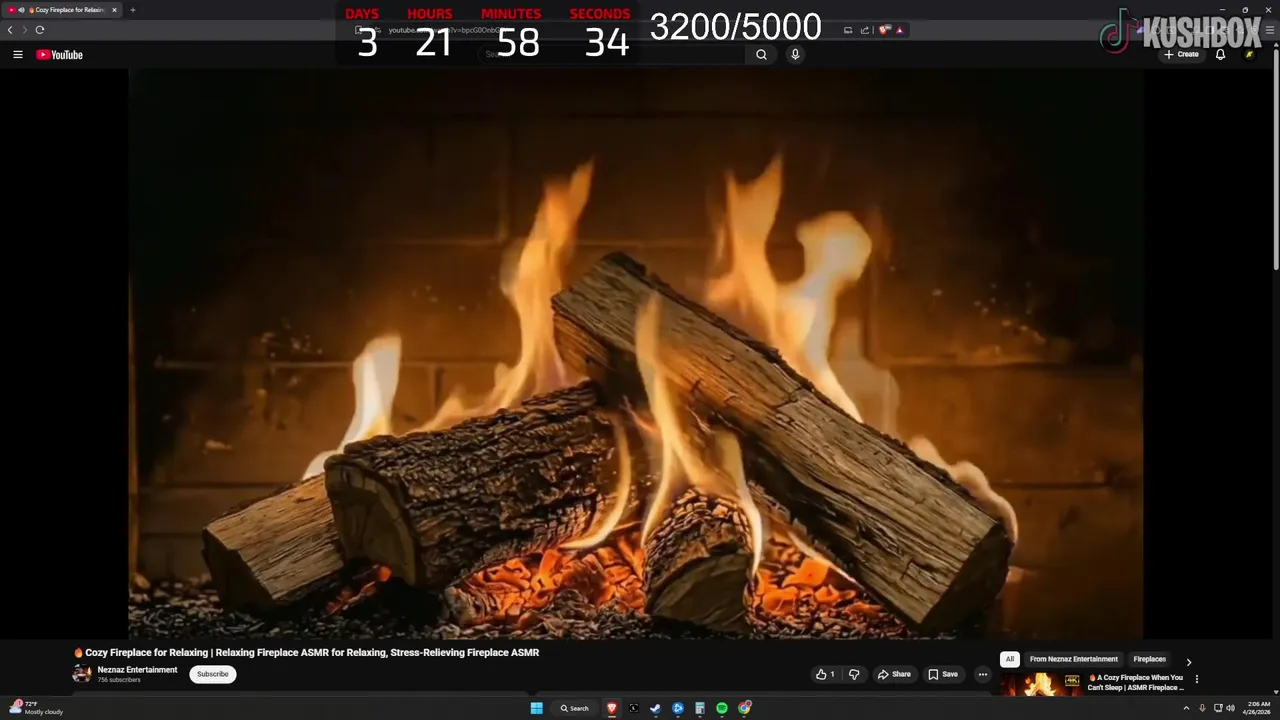
Task: Start voice search with the microphone icon
Action: 795,55
